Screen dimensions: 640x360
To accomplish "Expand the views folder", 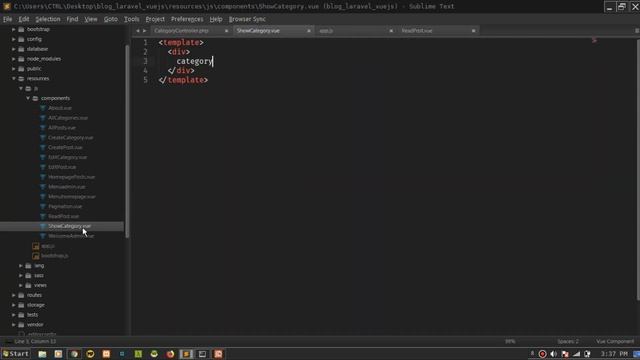I will click(21, 285).
